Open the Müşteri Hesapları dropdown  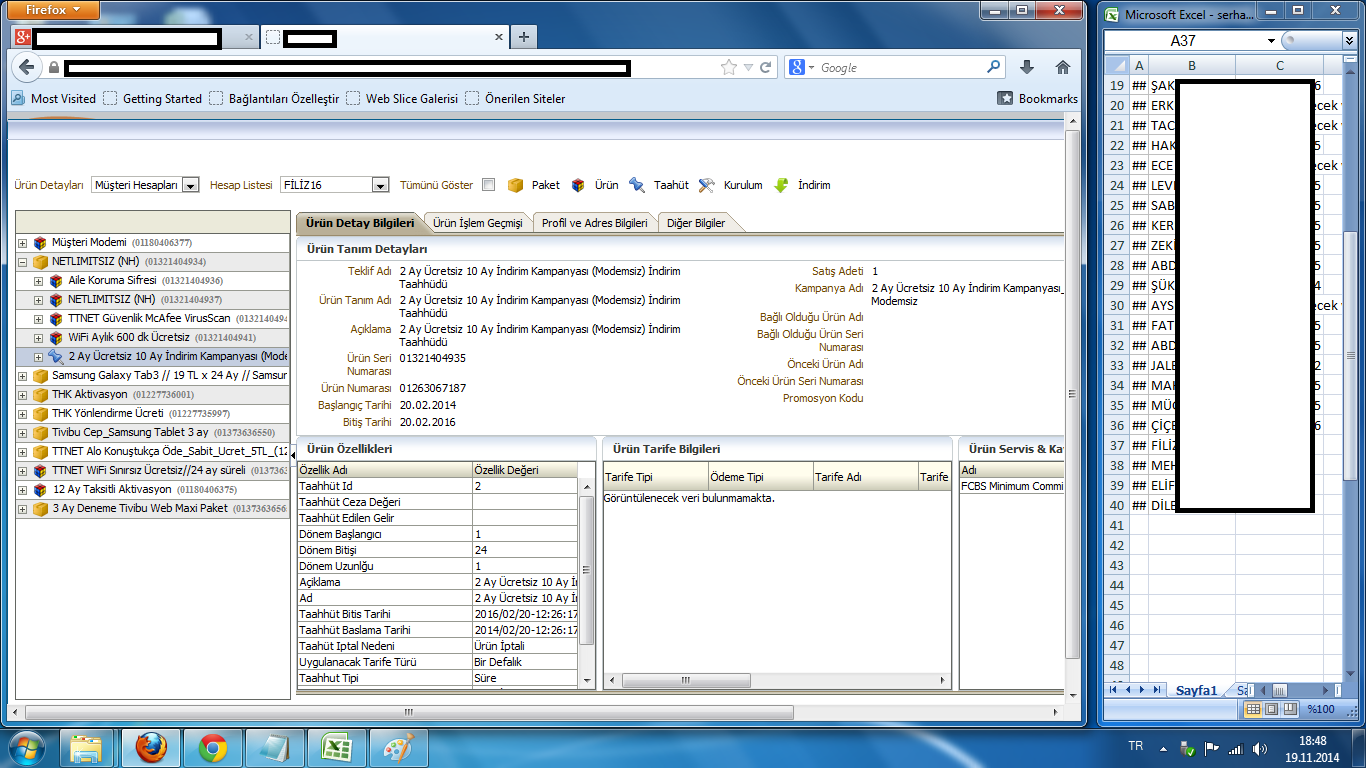click(190, 185)
